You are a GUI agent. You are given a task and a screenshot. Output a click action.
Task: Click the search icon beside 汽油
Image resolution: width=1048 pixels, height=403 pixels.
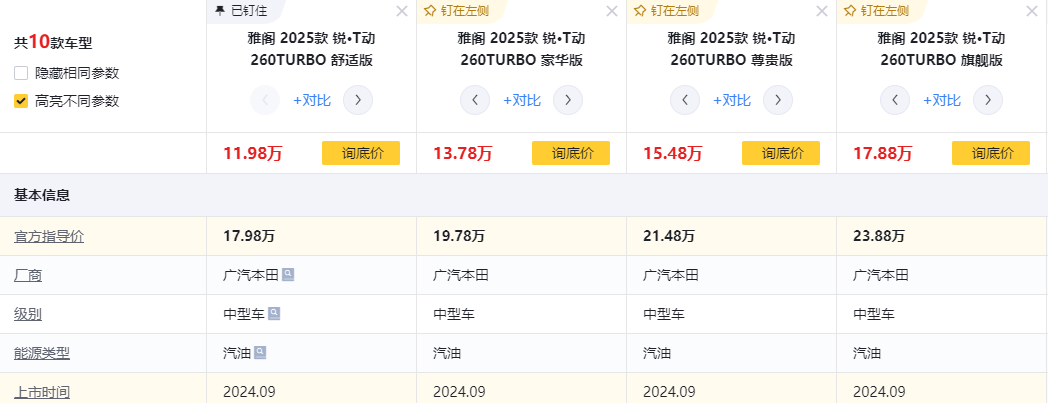[260, 352]
